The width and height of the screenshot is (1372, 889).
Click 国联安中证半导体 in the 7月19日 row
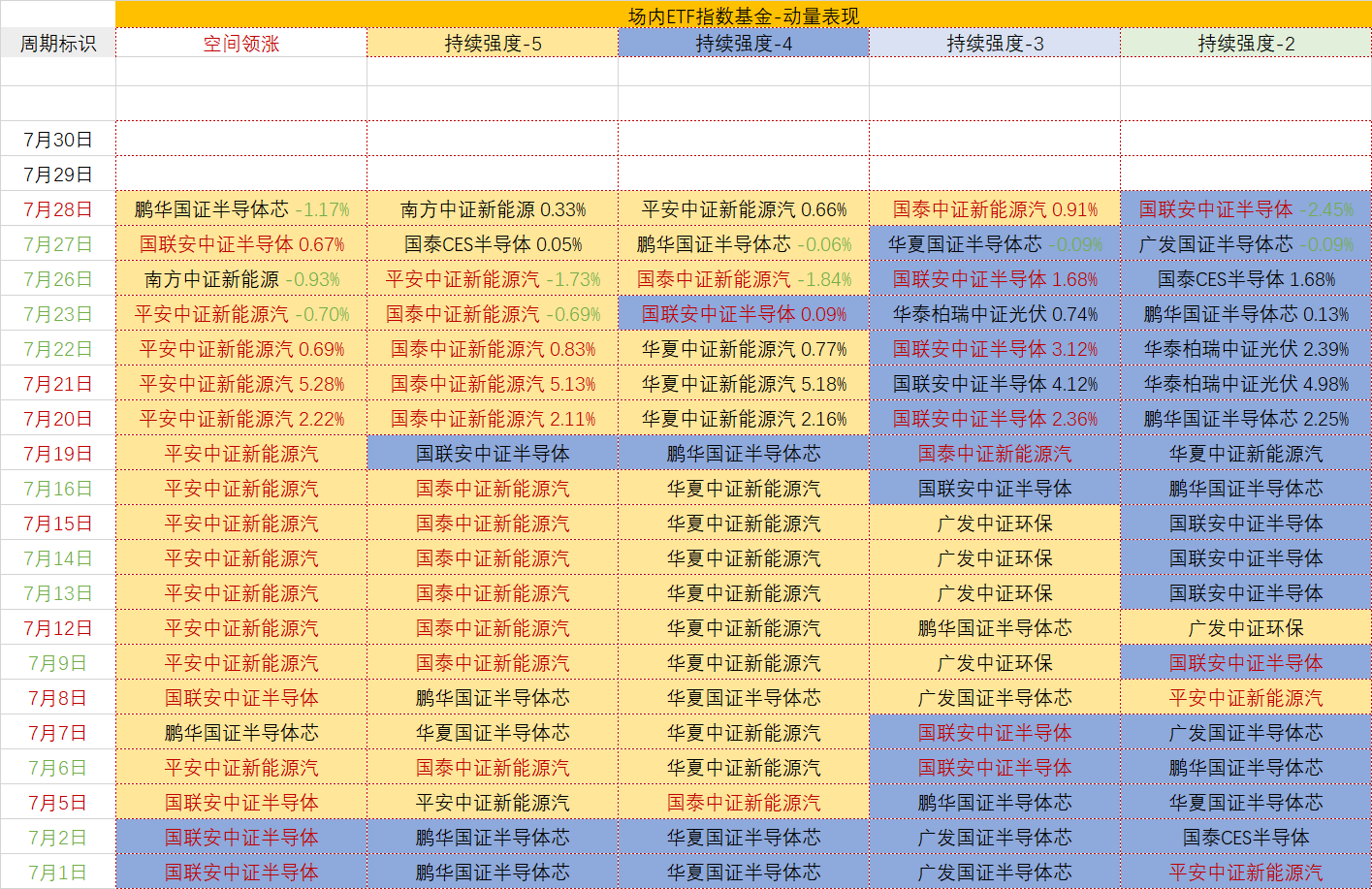pos(493,454)
